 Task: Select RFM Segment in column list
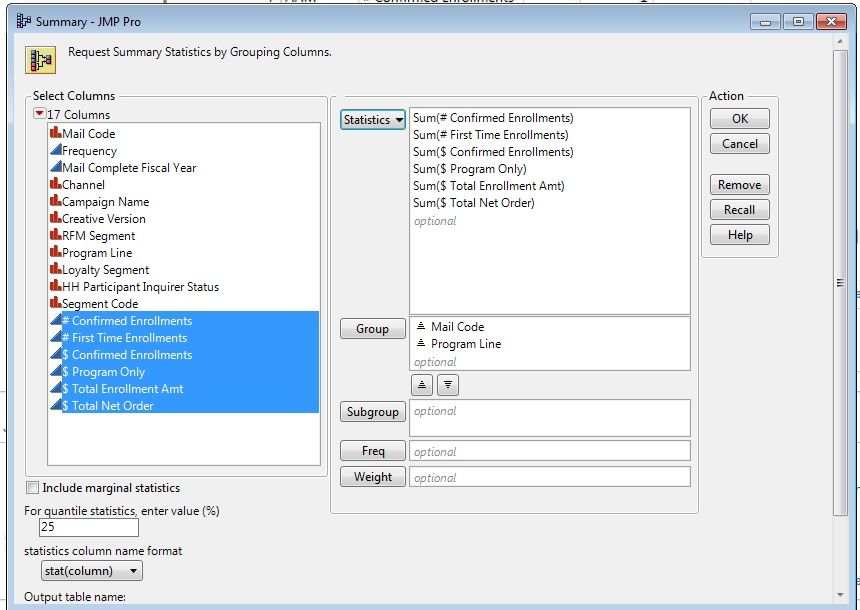(98, 235)
